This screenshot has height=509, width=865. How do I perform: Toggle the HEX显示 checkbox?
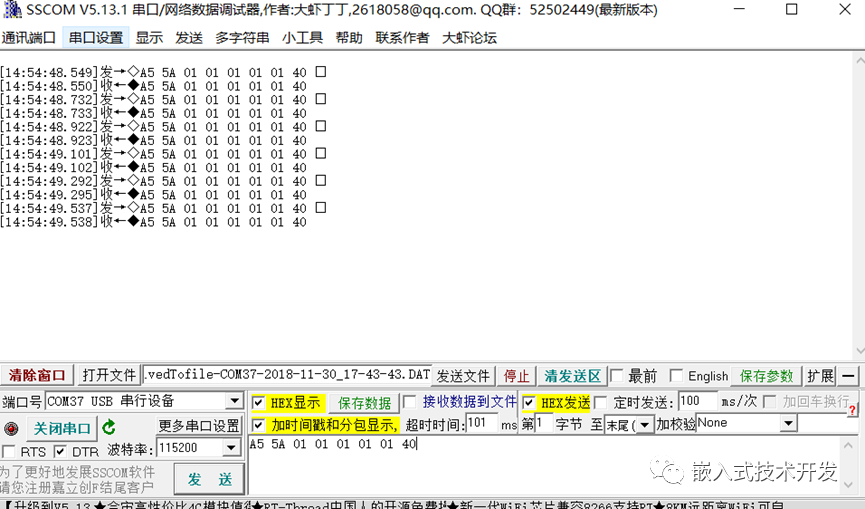pyautogui.click(x=258, y=403)
